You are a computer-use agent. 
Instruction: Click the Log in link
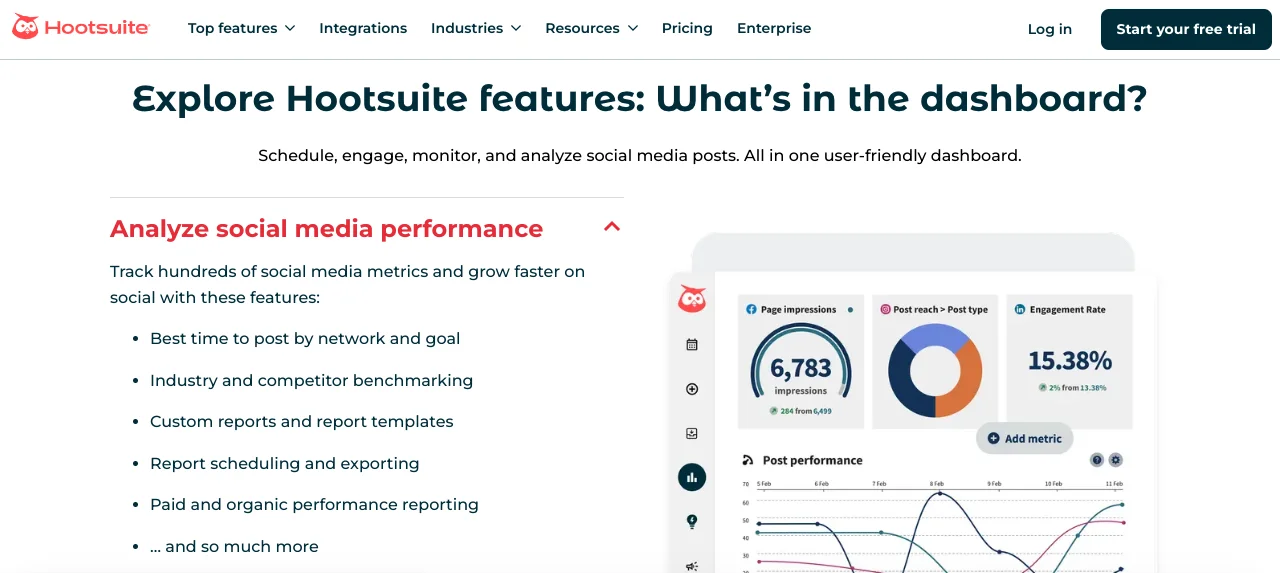1050,29
